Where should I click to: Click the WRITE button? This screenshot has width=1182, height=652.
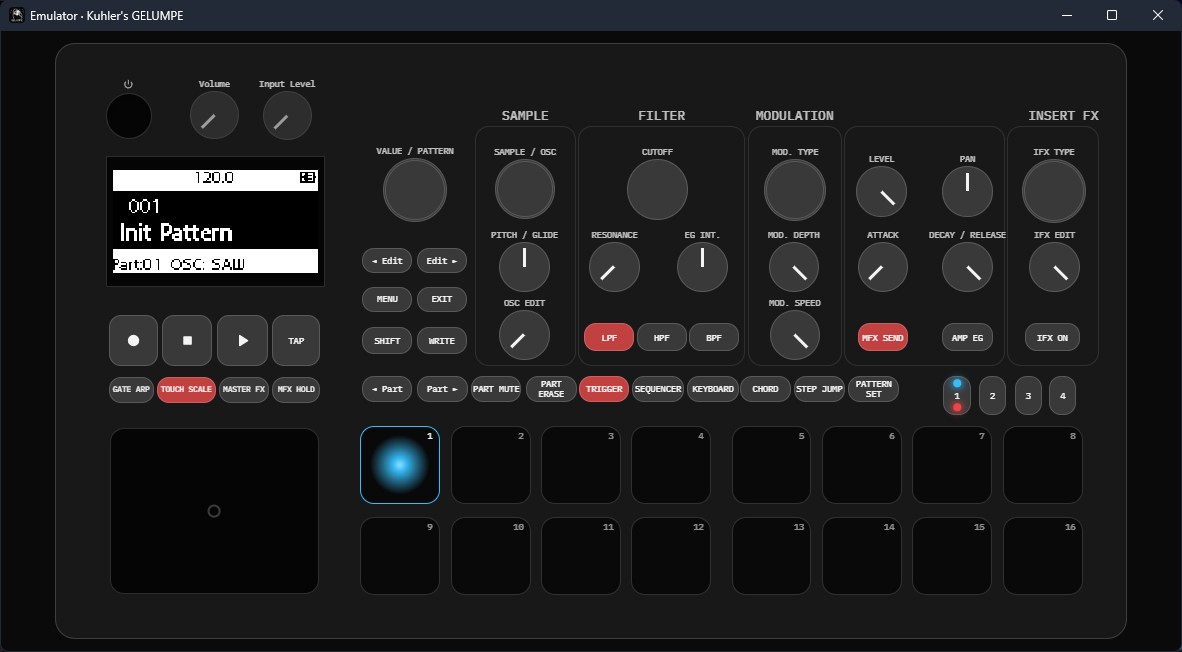click(x=442, y=341)
